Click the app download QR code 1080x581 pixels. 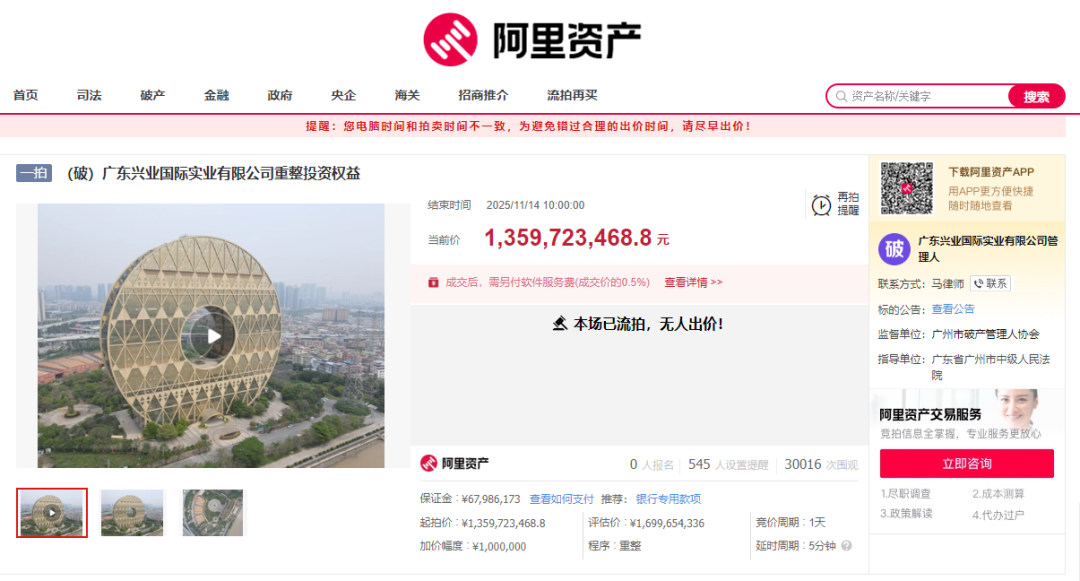[x=906, y=188]
